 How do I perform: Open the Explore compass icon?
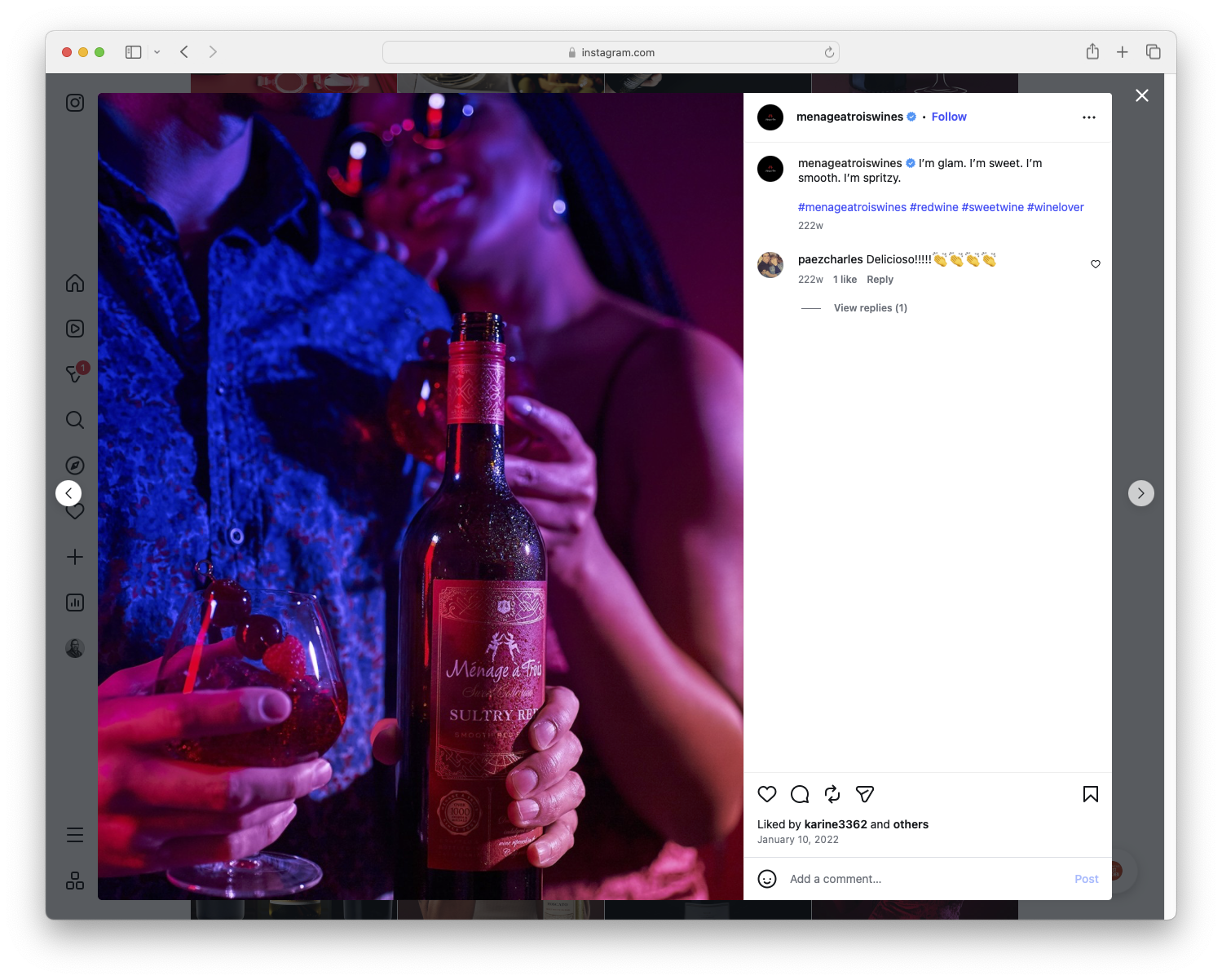(x=74, y=465)
